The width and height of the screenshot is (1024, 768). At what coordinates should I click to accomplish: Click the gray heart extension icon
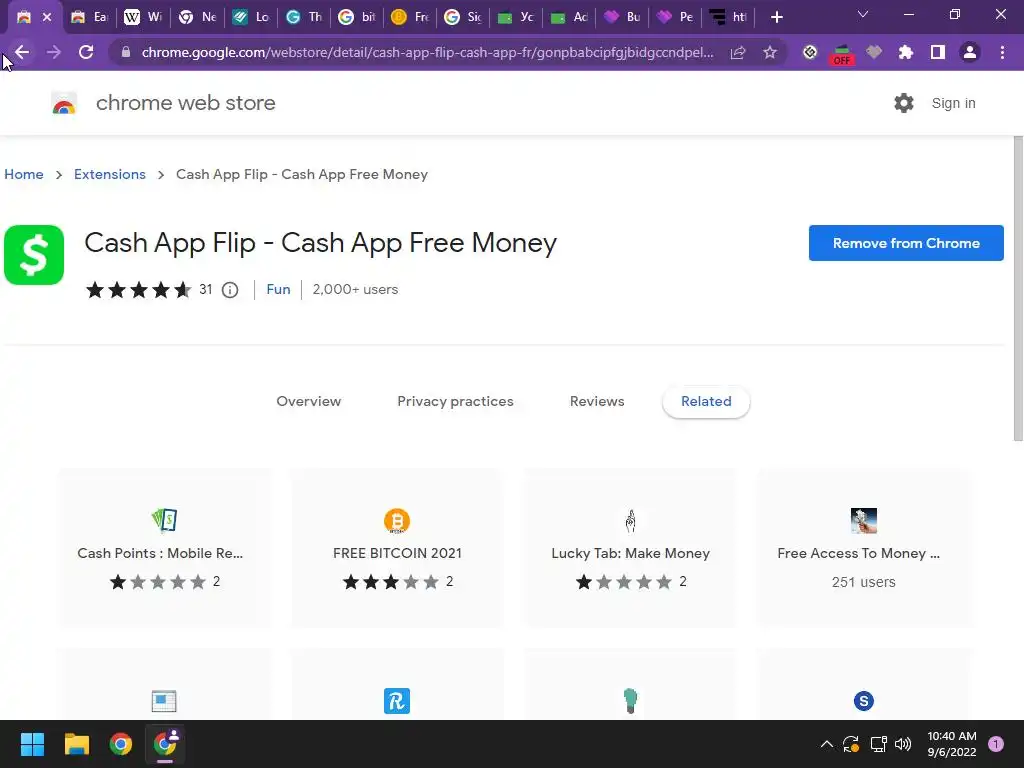pyautogui.click(x=874, y=52)
